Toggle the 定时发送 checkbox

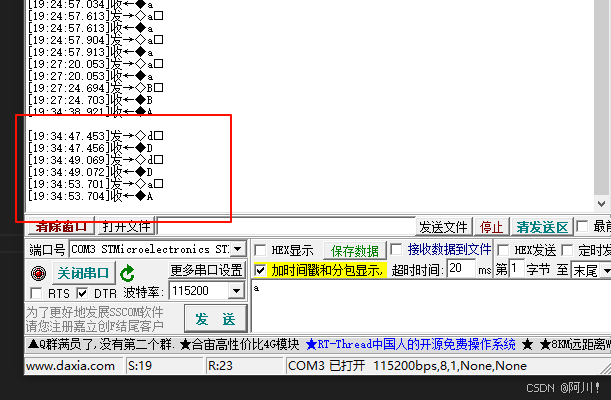click(567, 250)
